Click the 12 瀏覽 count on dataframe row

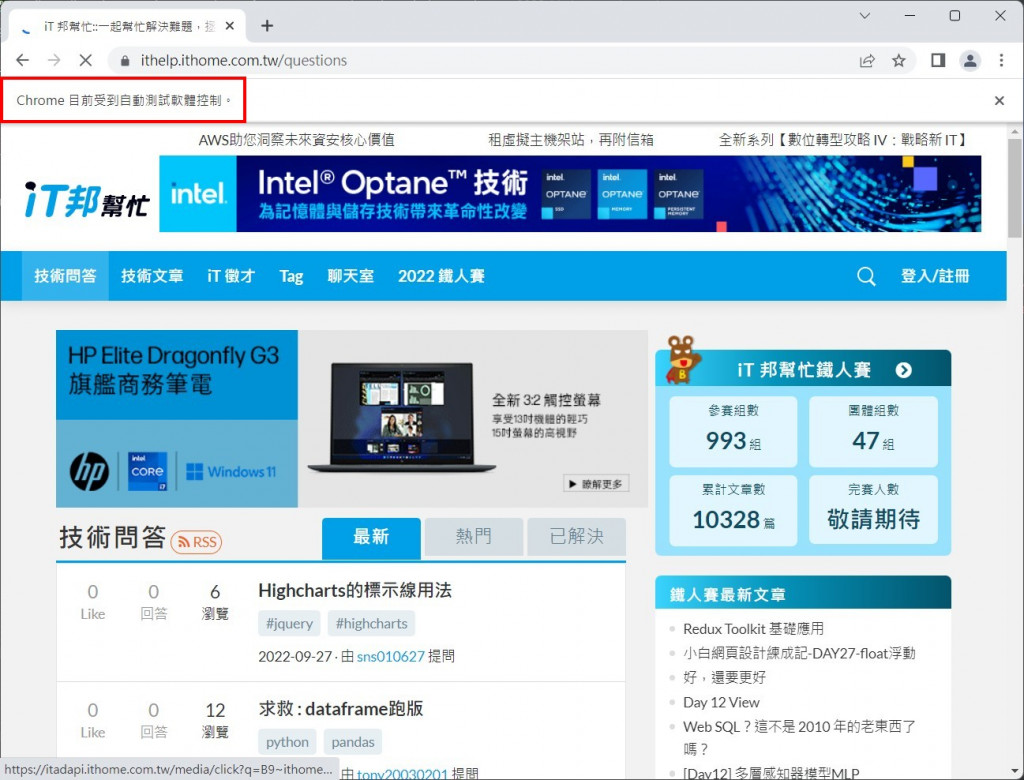215,720
